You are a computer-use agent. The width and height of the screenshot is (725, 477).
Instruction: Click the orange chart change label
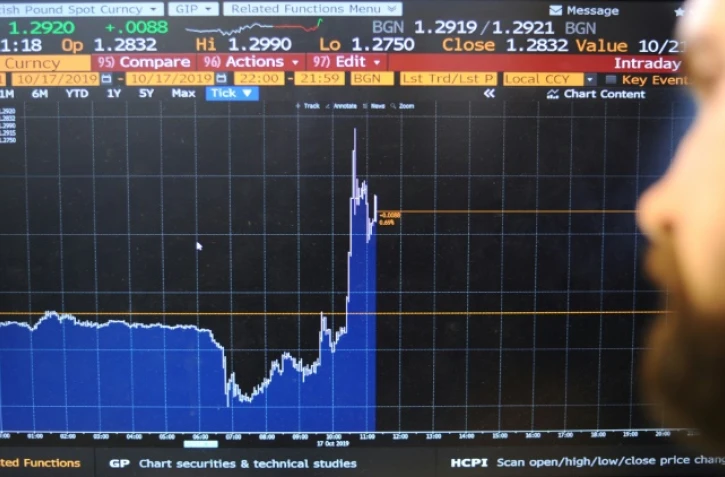[389, 218]
